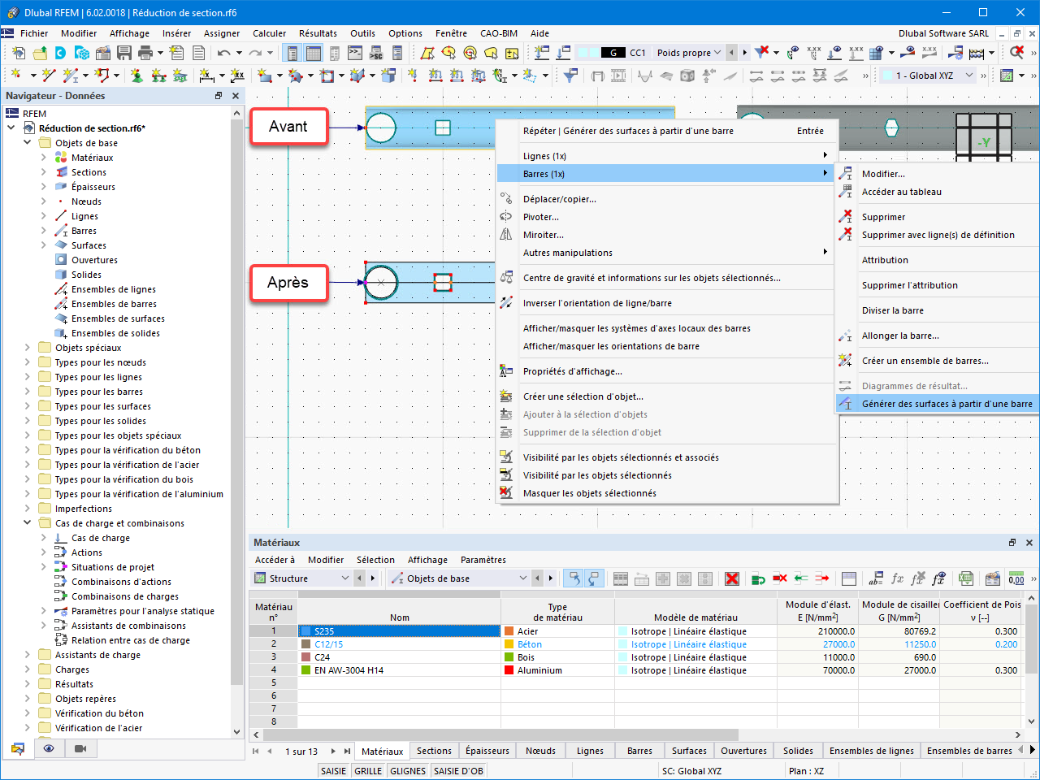Click the Print icon in toolbar
This screenshot has width=1040, height=780.
145,52
